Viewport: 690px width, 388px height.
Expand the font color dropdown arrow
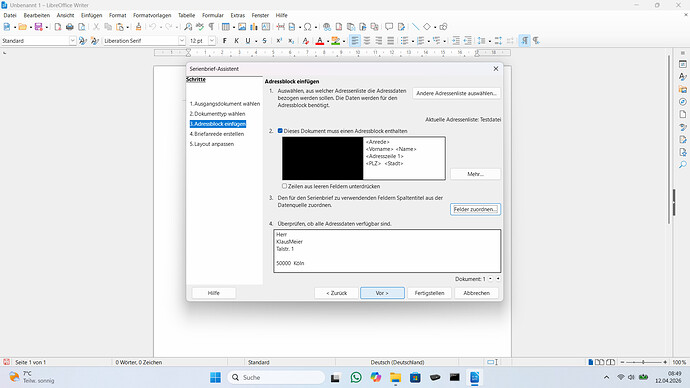pyautogui.click(x=328, y=41)
